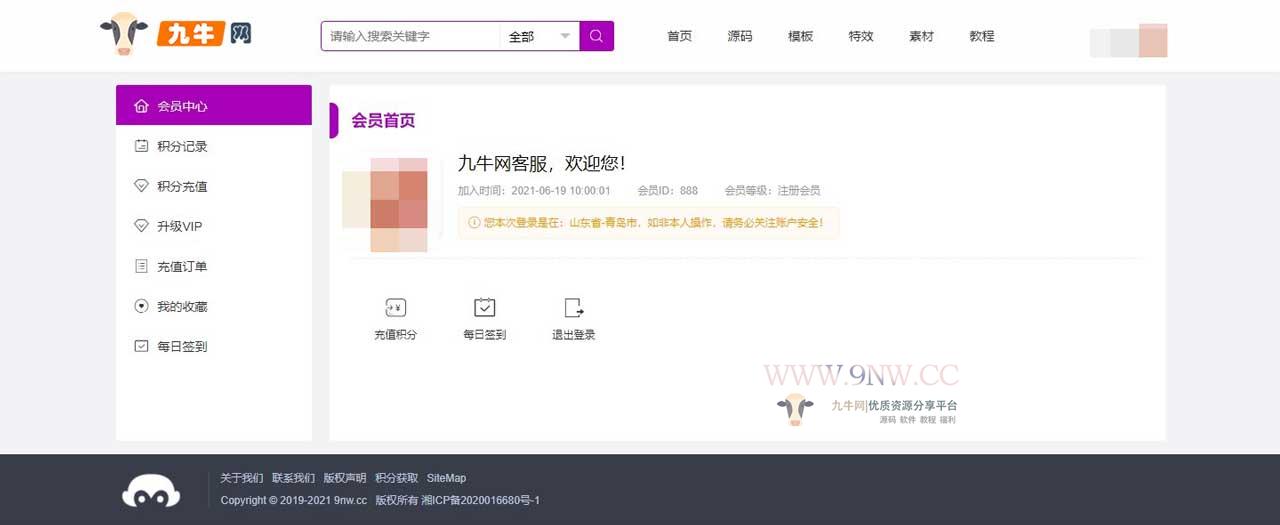Click the 退出登录 exit icon
Image resolution: width=1280 pixels, height=525 pixels.
pos(574,308)
